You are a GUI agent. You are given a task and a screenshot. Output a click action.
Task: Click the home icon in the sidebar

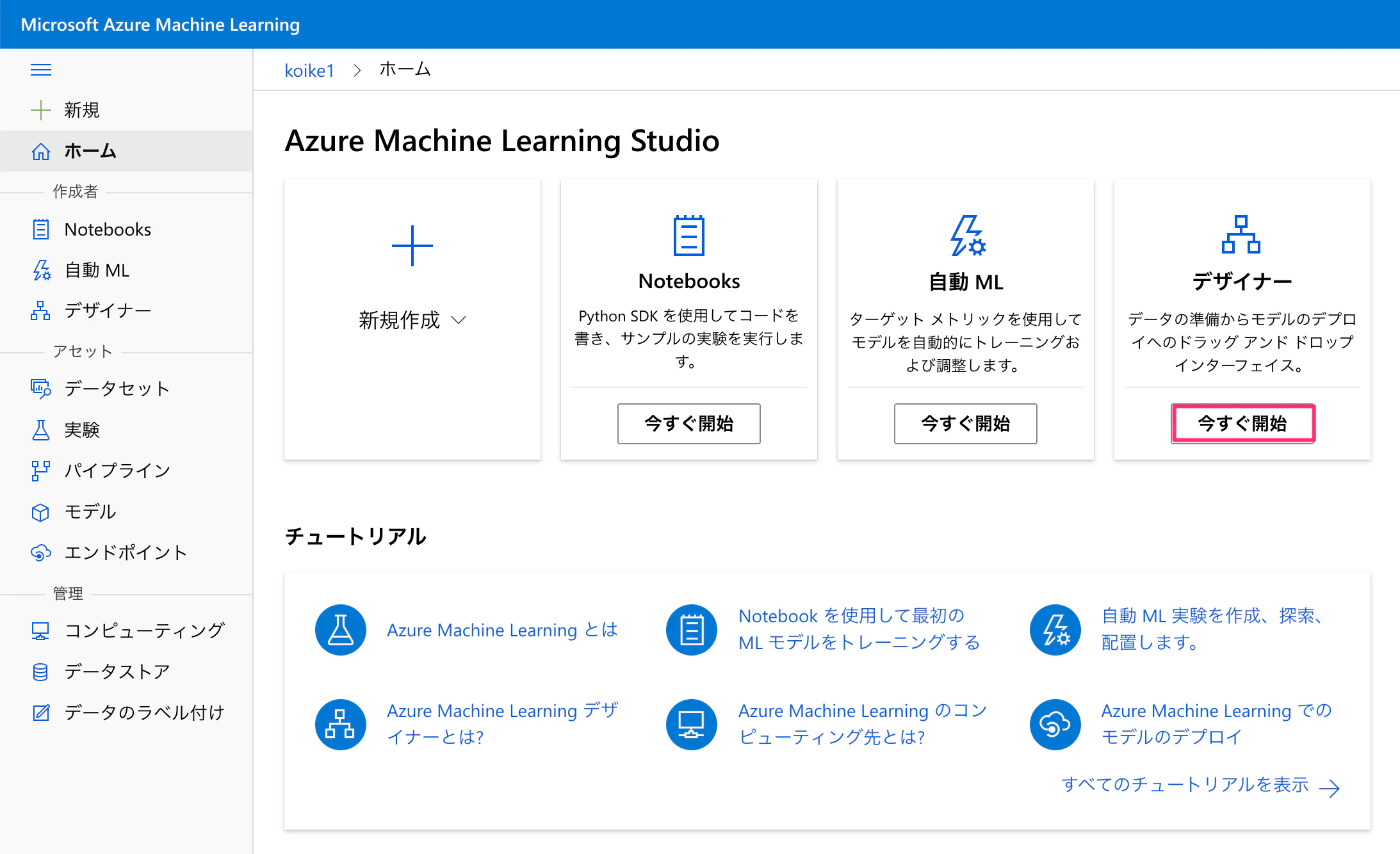click(x=40, y=151)
